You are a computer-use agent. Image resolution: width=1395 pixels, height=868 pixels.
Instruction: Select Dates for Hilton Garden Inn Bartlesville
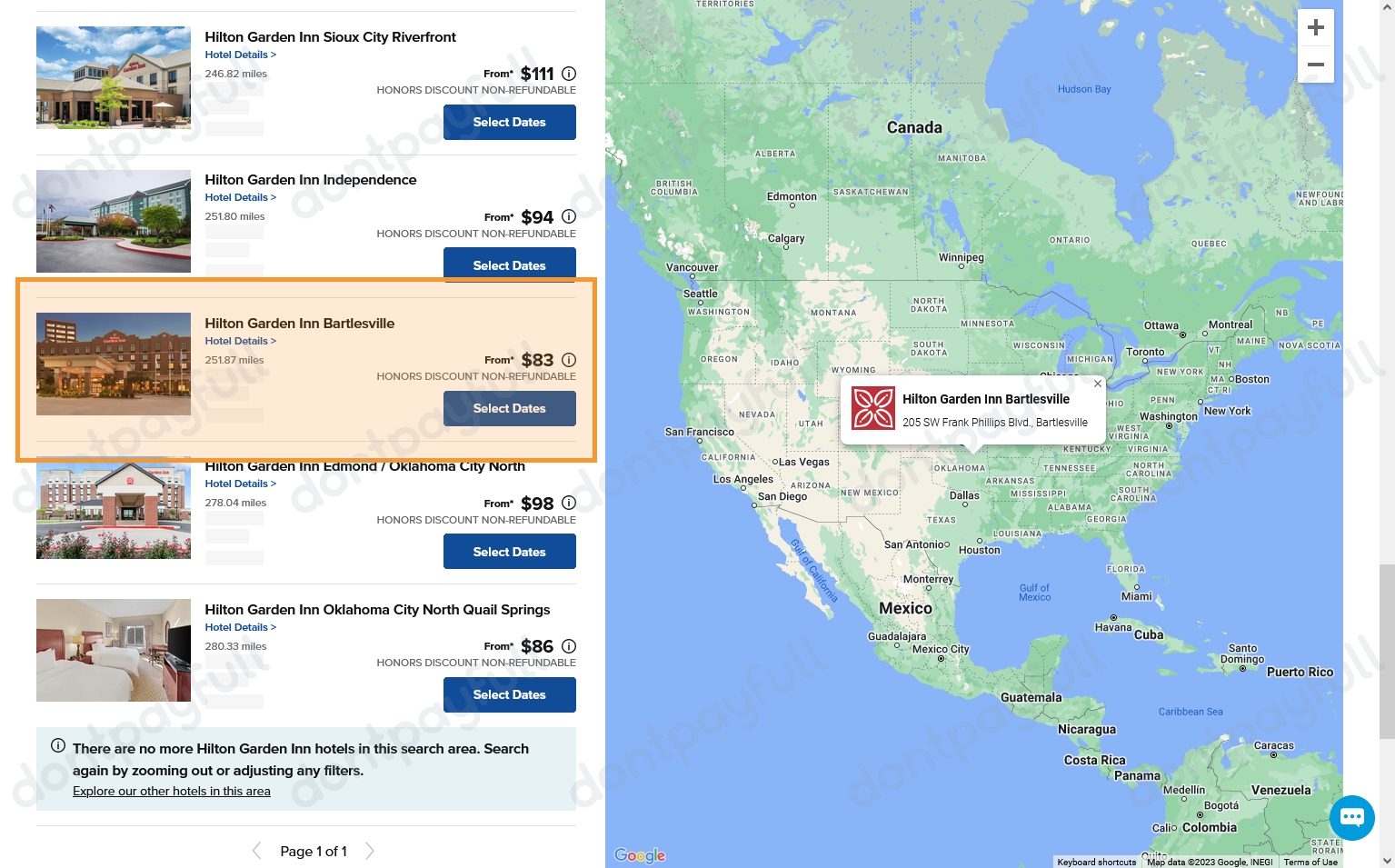click(510, 408)
